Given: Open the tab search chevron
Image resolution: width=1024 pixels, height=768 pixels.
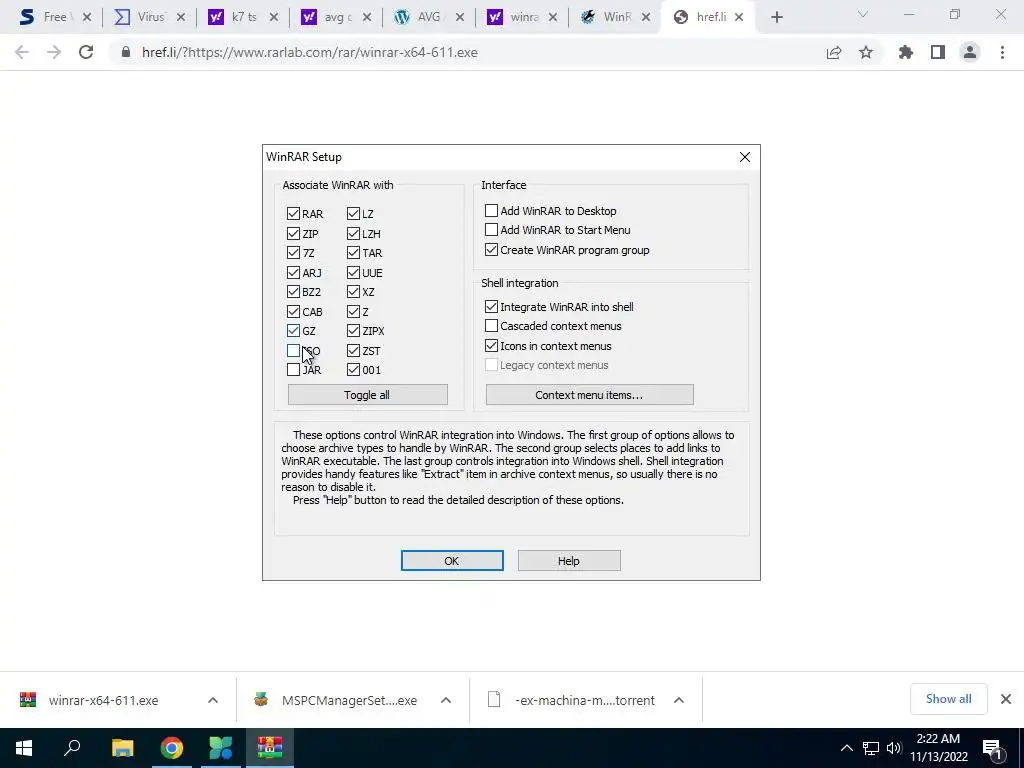Looking at the screenshot, I should click(863, 14).
